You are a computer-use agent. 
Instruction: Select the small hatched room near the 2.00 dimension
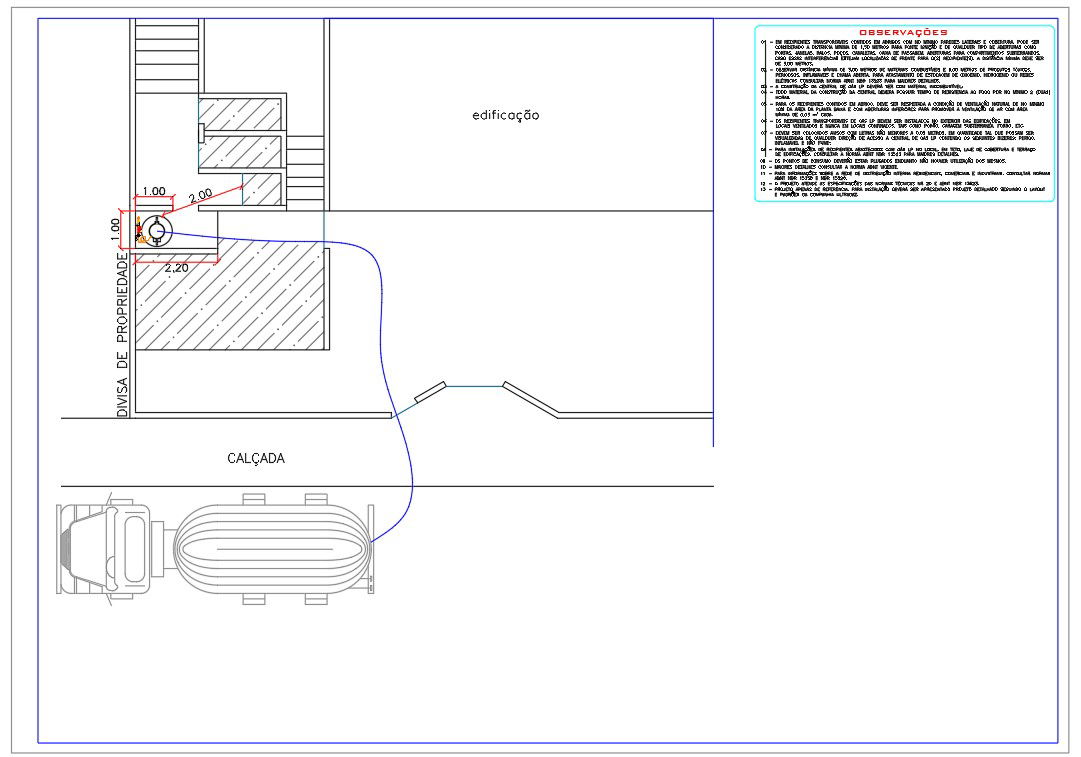point(262,189)
